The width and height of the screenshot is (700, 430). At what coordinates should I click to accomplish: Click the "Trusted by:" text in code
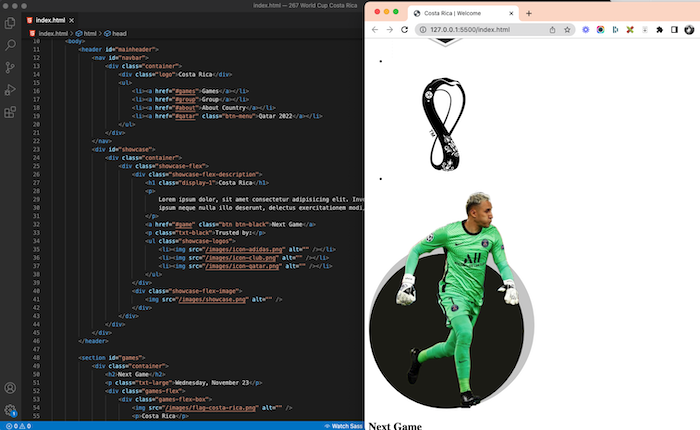pos(234,233)
